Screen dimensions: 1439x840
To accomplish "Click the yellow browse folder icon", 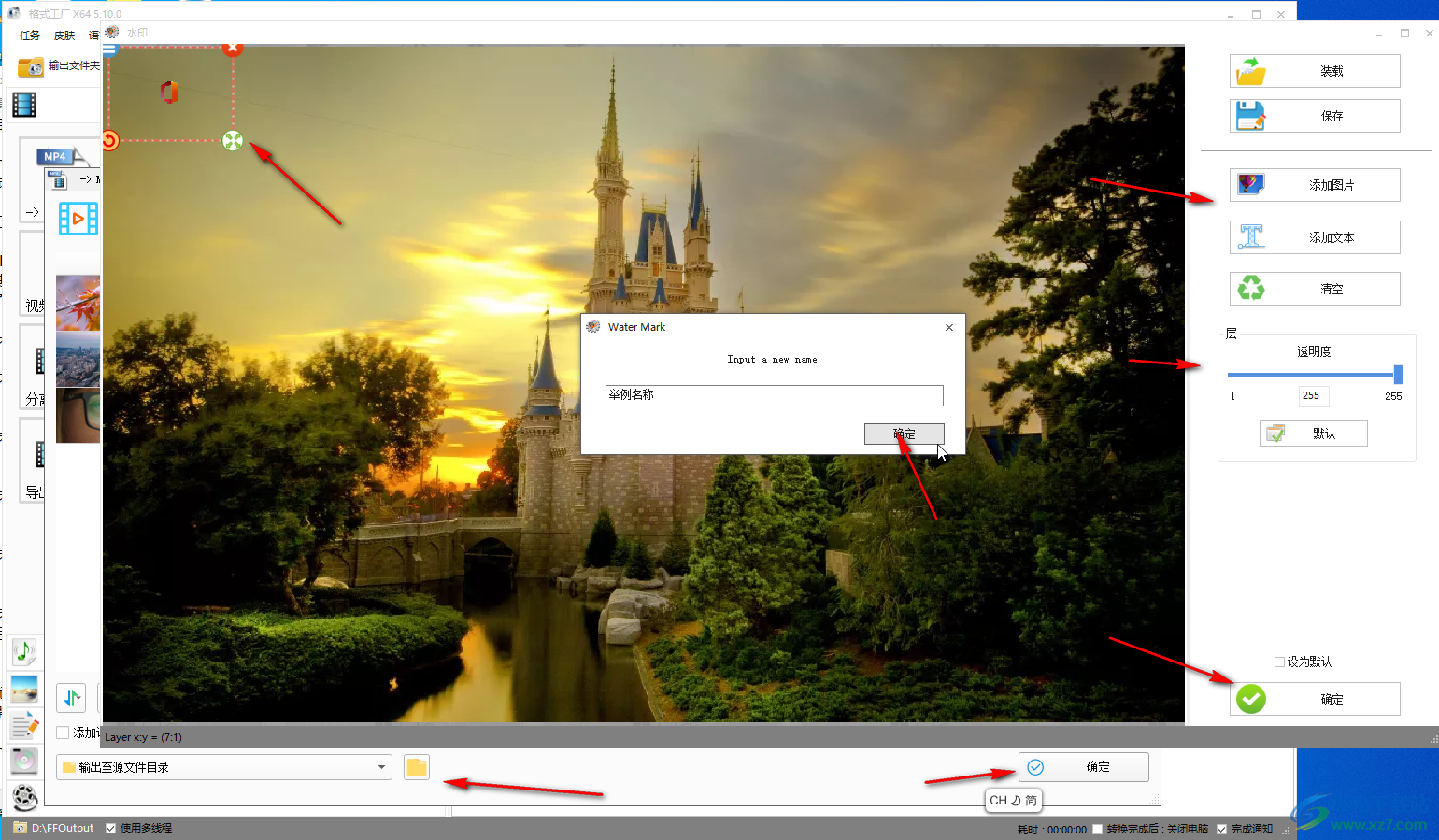I will pyautogui.click(x=417, y=767).
